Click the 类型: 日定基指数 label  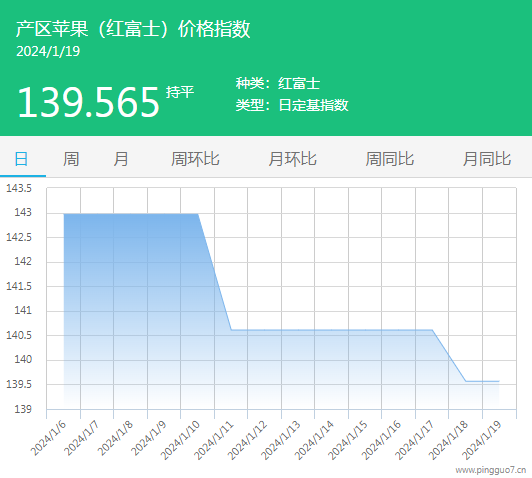(x=292, y=105)
